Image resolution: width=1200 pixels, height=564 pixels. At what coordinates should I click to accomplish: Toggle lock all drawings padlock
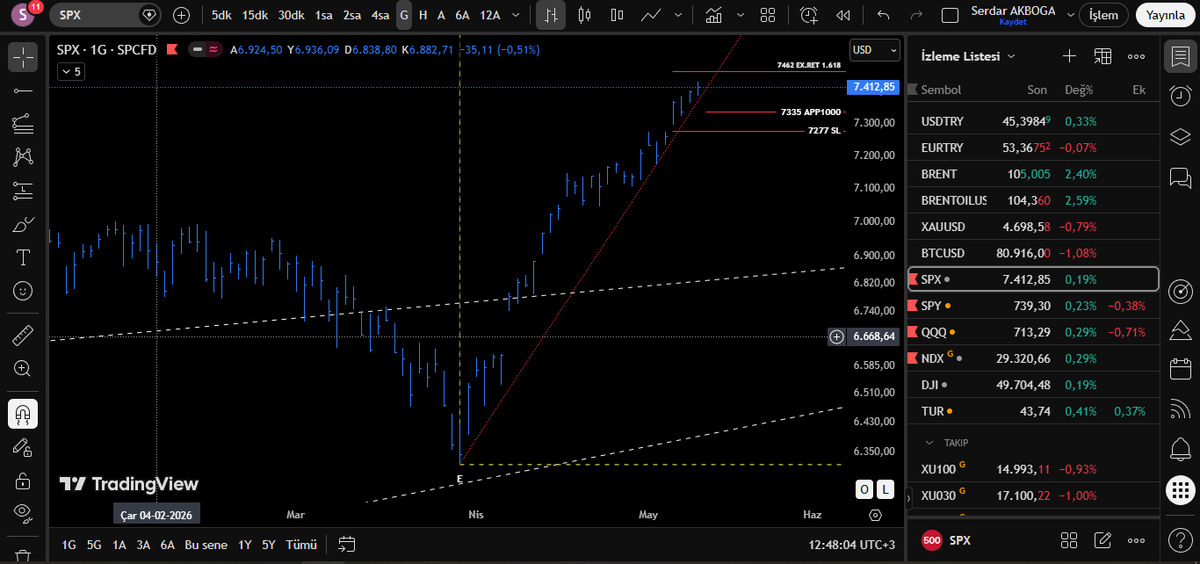(x=23, y=481)
